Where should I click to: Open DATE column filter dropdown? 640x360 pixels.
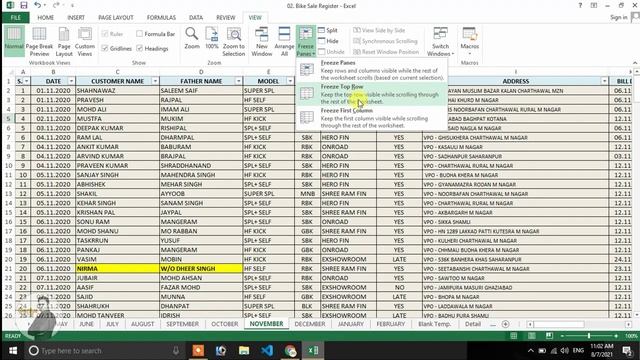(x=71, y=81)
